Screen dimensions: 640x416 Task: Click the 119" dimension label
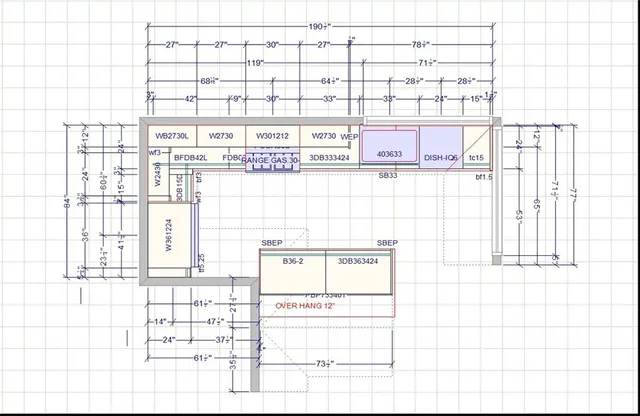pos(255,63)
